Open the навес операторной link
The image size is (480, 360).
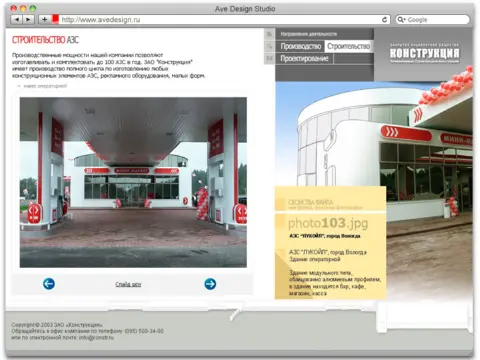point(45,86)
